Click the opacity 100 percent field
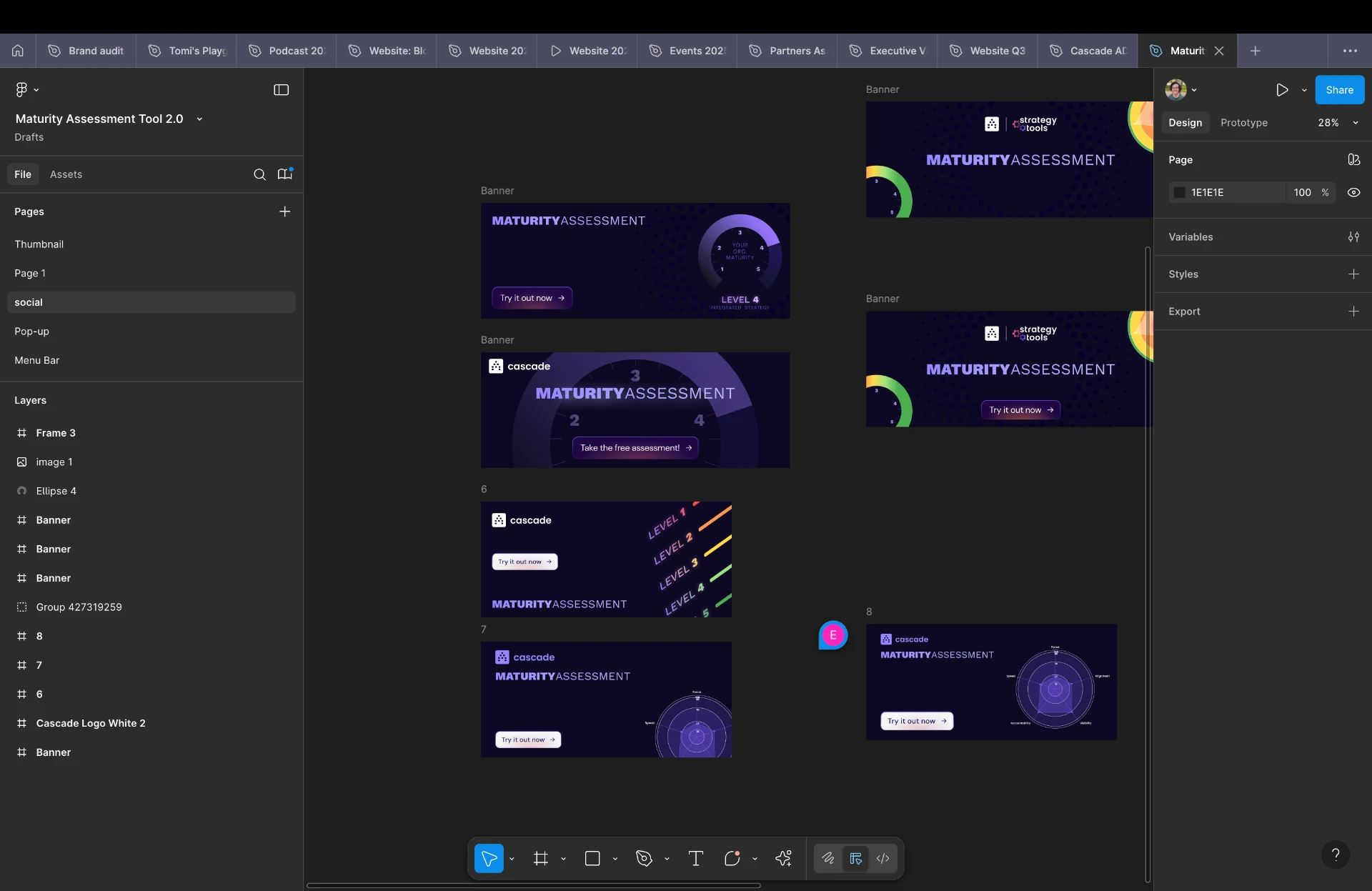Screen dimensions: 1372x891 pos(1311,193)
